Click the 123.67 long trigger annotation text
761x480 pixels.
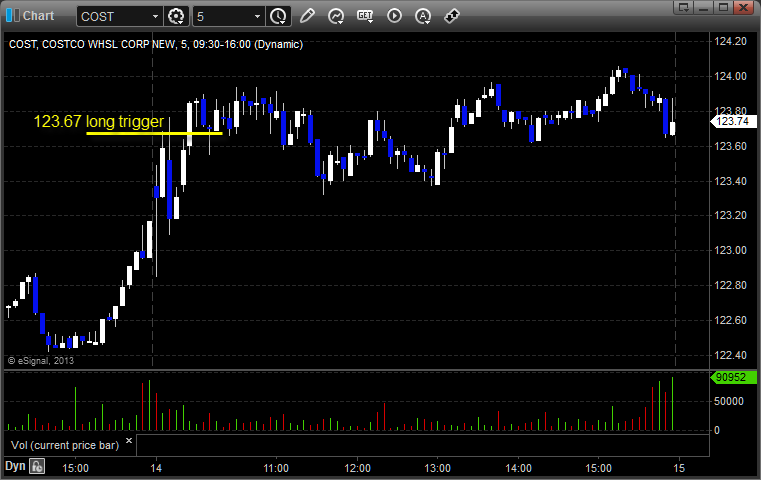coord(99,121)
